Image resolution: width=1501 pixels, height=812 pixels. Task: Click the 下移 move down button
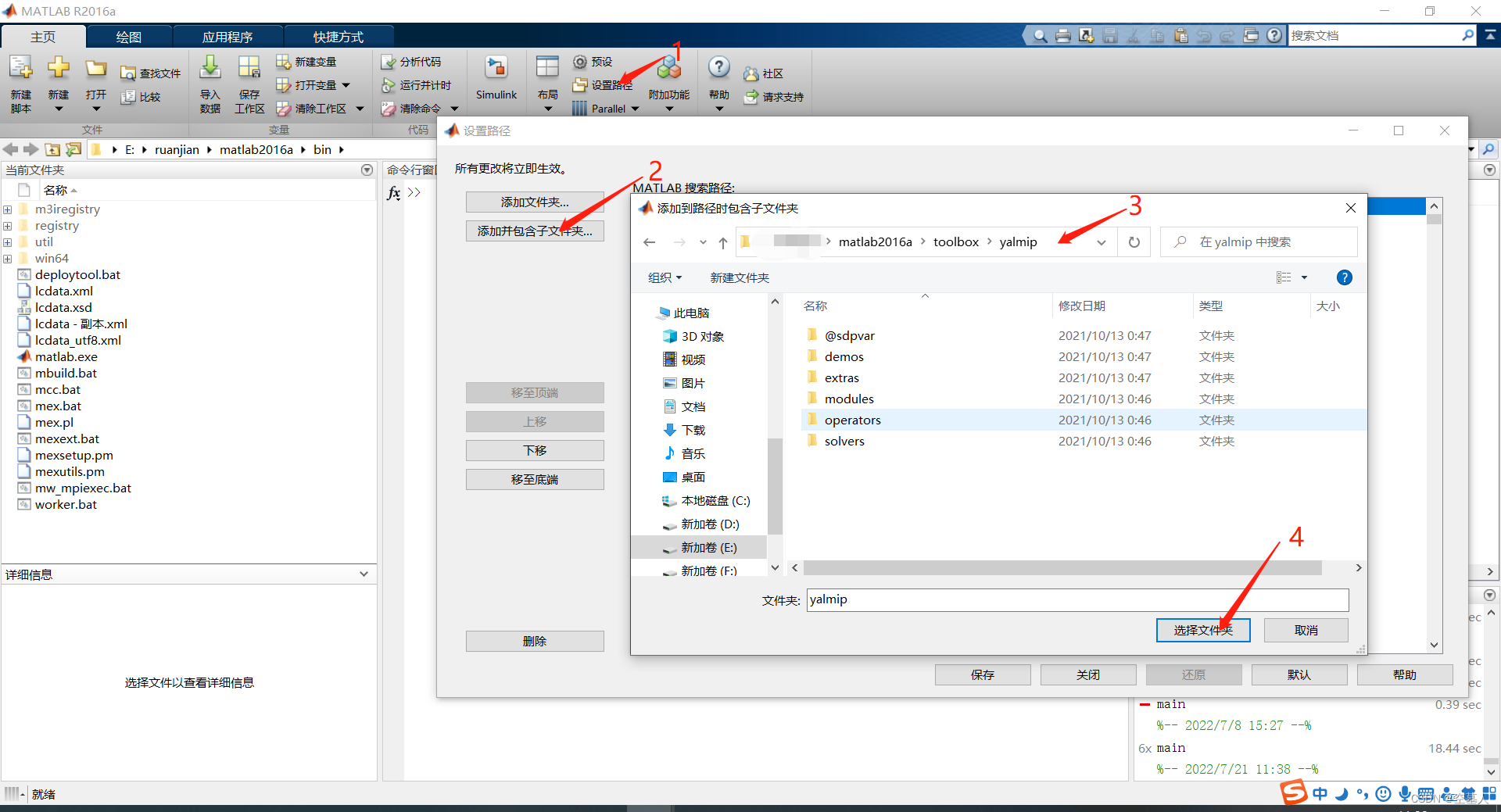[535, 451]
